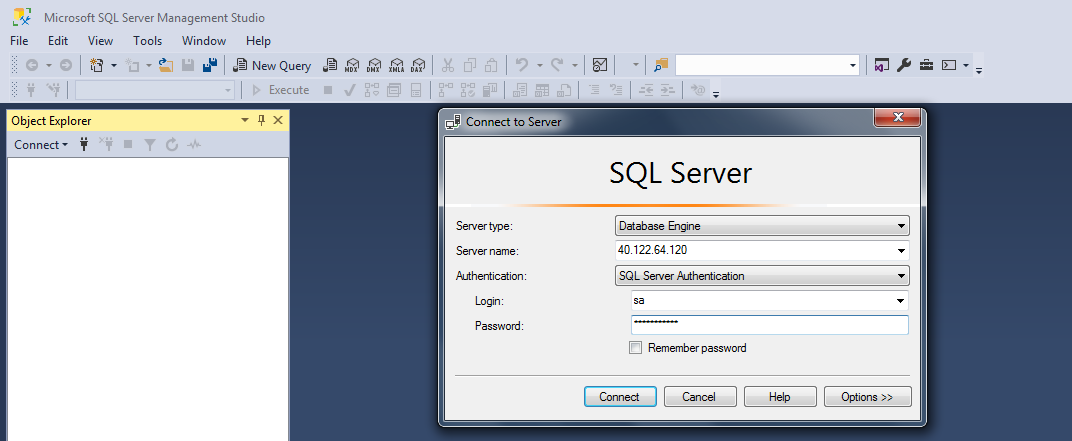
Task: Click the Open File folder icon
Action: 165,66
